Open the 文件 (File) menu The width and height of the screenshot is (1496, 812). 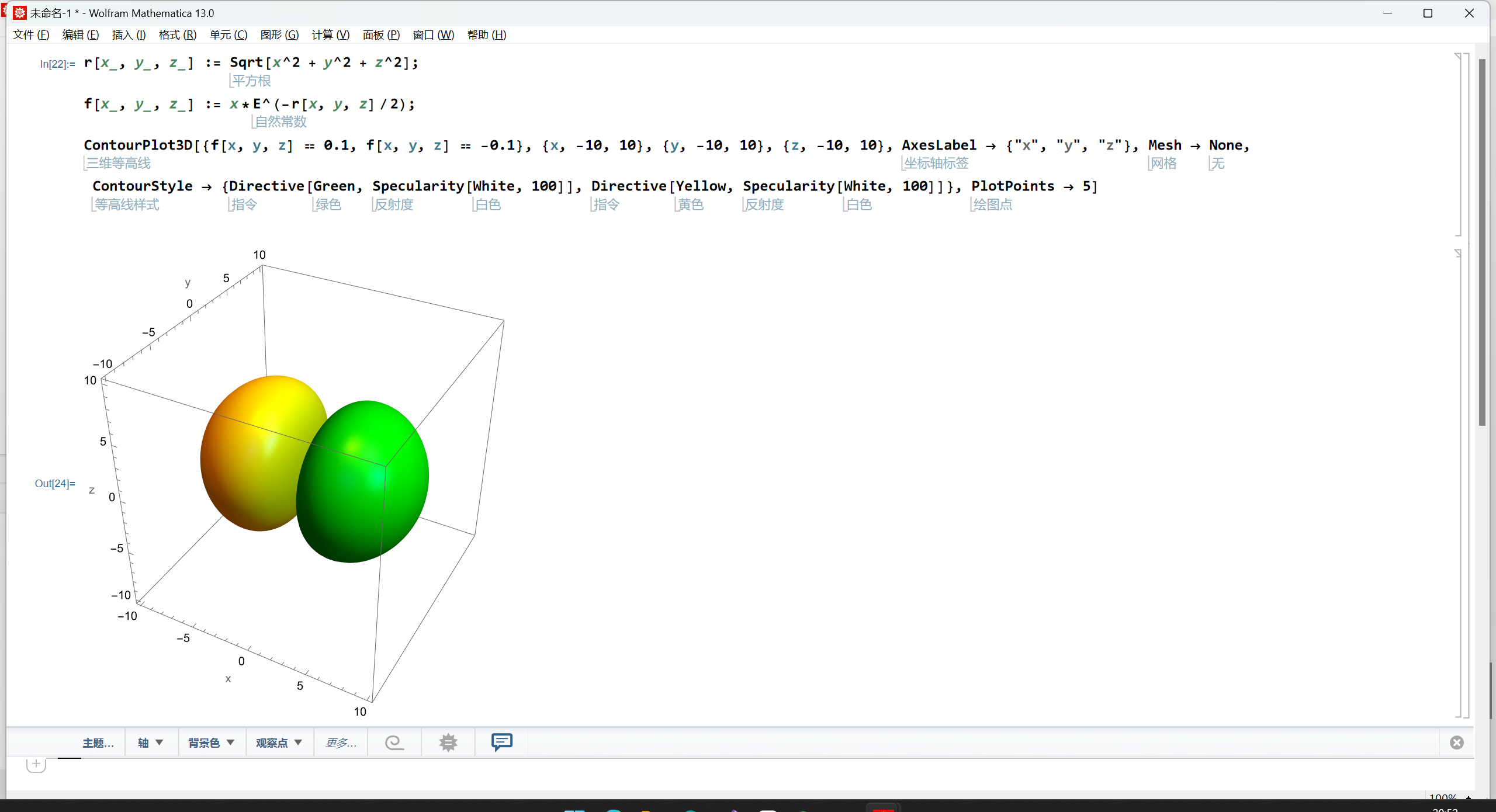30,34
